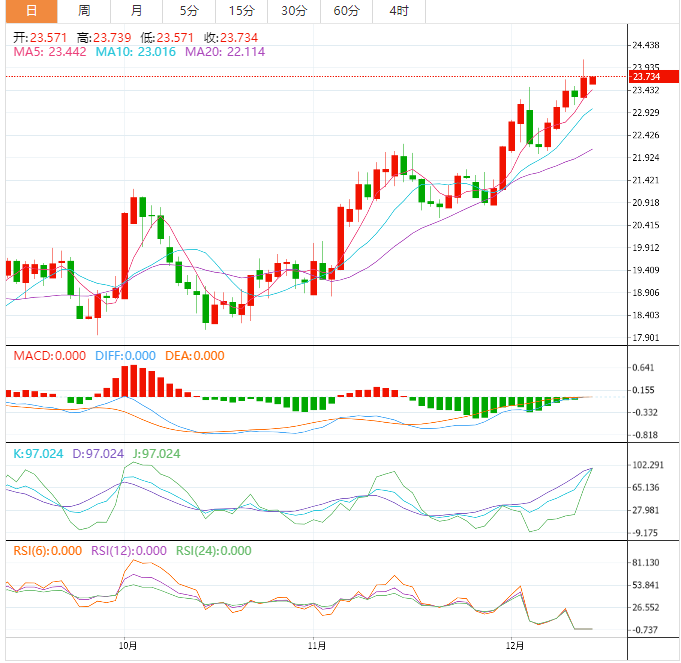Open the 4时 timeframe tab

click(x=398, y=11)
